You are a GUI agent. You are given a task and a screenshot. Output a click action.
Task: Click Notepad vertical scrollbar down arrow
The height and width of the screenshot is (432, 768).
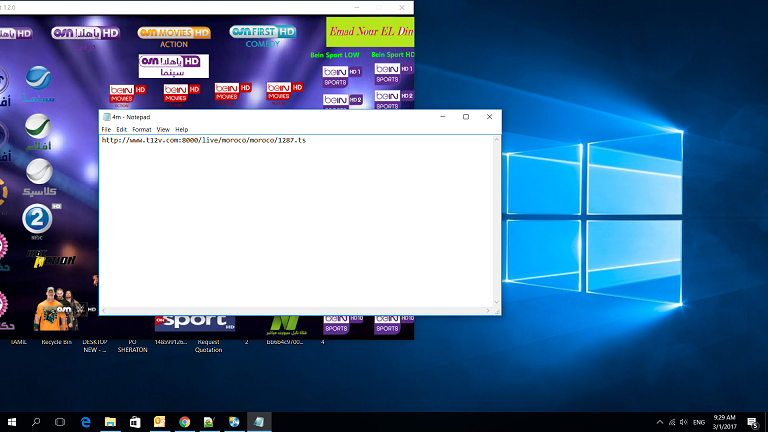point(497,303)
